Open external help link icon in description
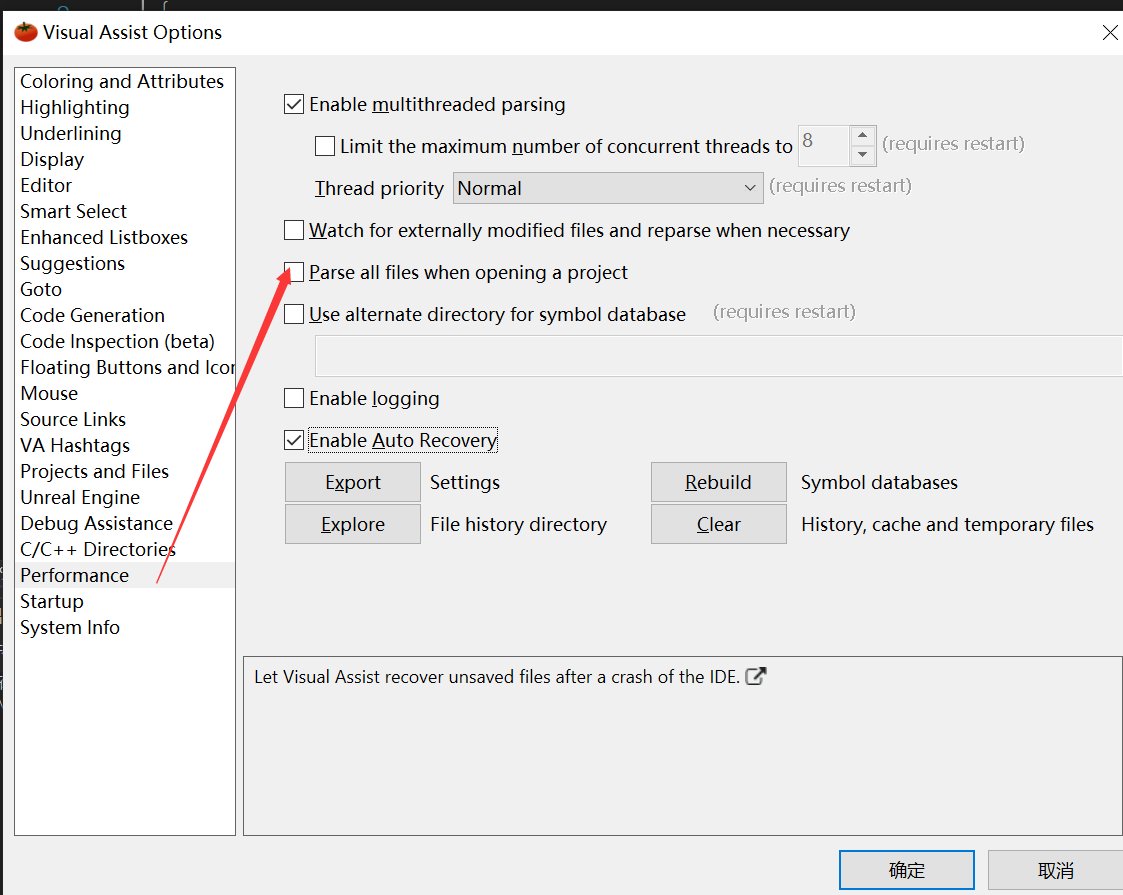 (757, 677)
